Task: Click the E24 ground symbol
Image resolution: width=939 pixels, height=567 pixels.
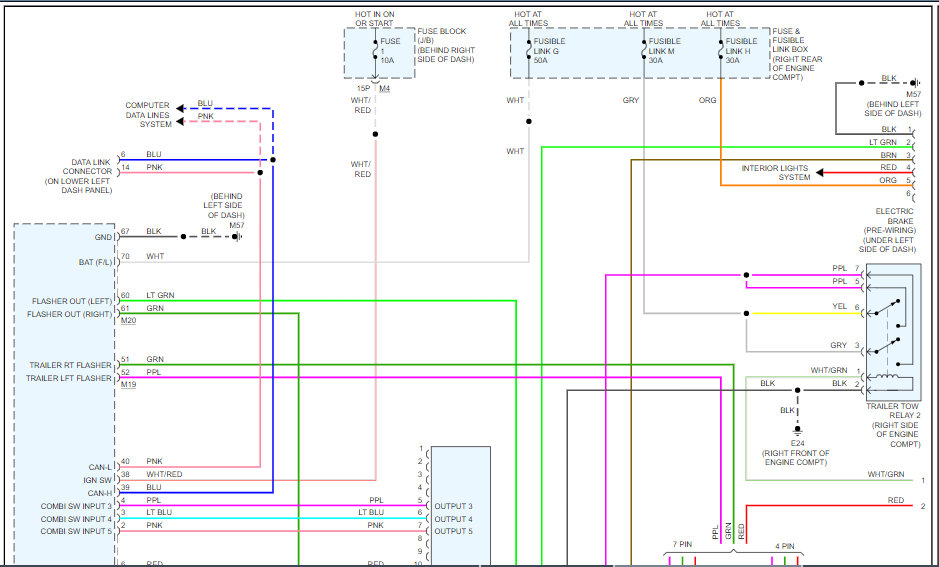Action: coord(797,428)
